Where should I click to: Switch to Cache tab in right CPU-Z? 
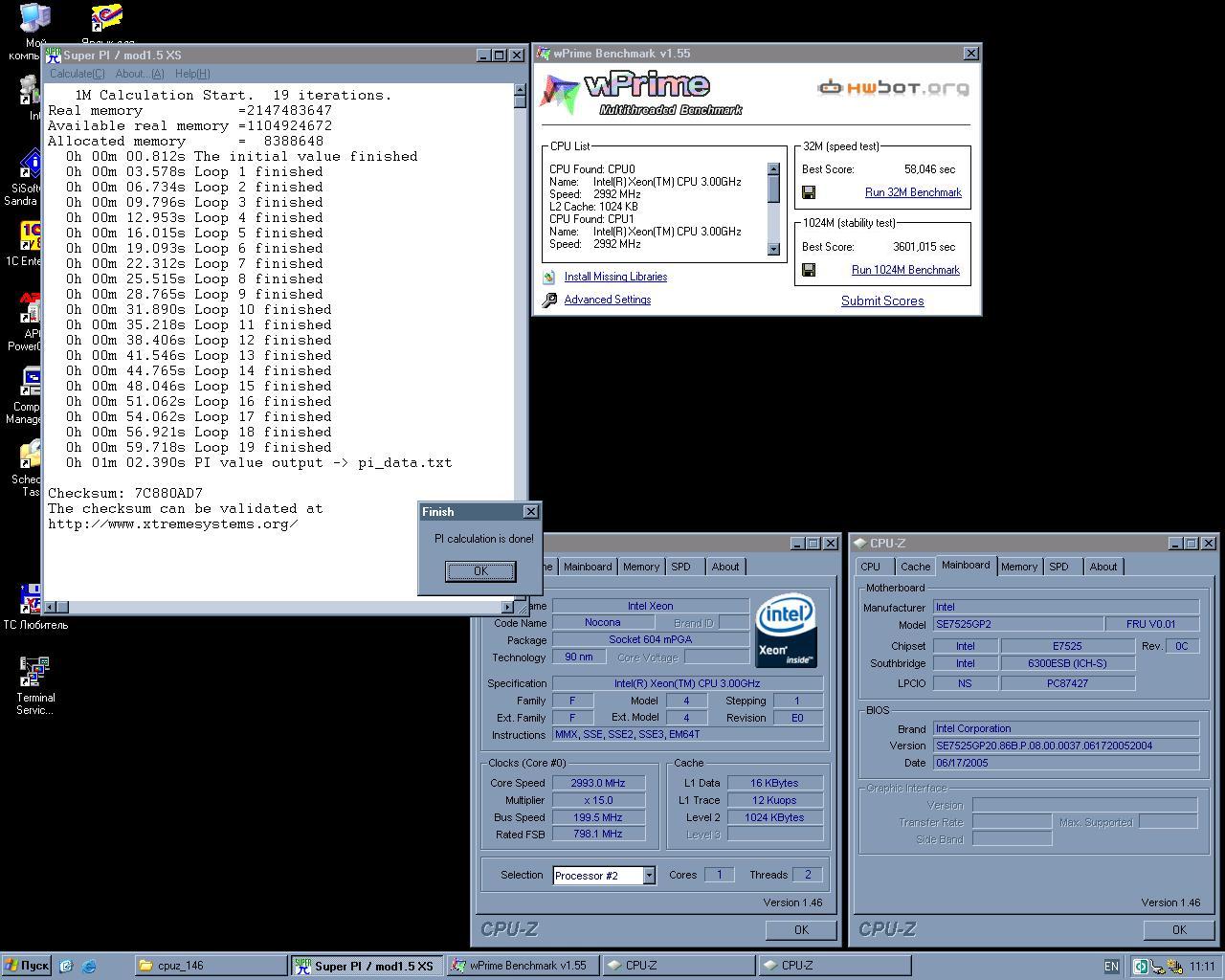(x=915, y=567)
